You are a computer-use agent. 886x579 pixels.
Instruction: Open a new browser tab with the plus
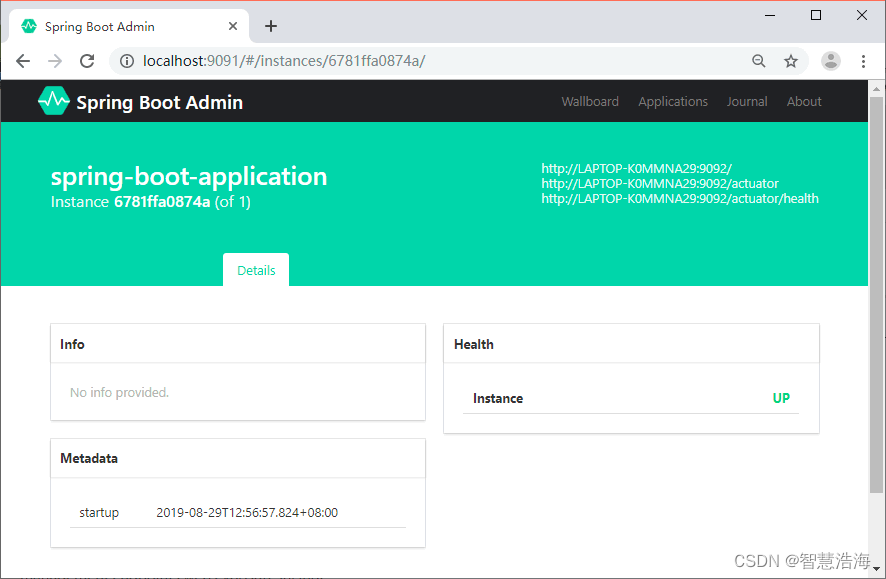(x=270, y=26)
